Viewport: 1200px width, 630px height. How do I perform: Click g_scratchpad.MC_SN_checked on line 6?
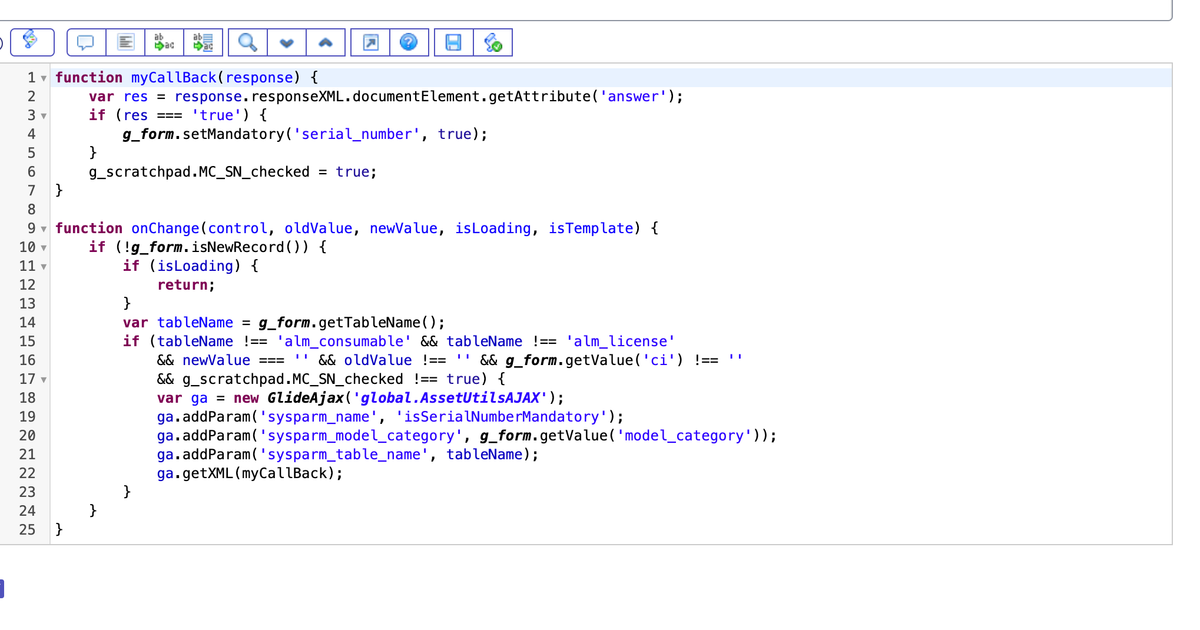[x=199, y=172]
